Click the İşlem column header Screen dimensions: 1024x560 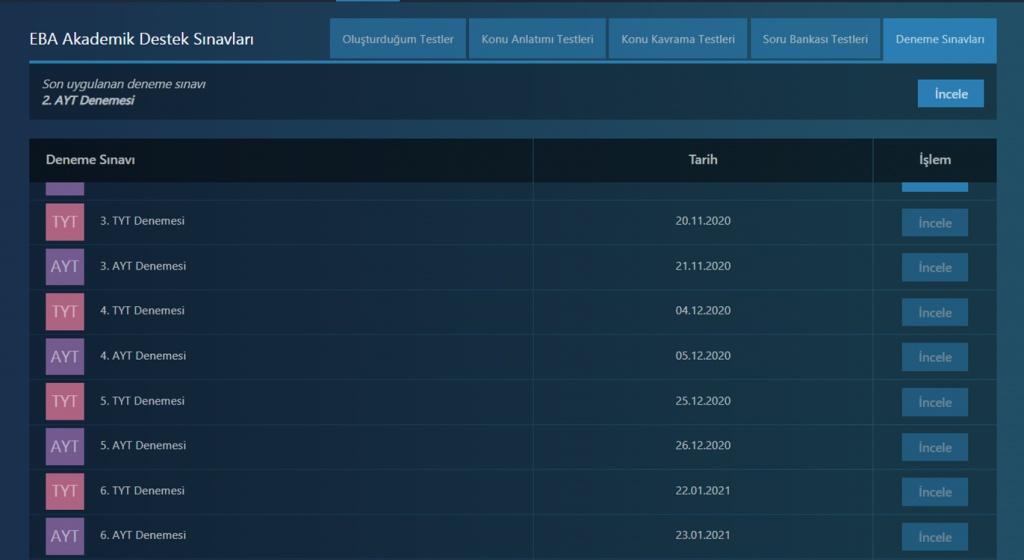pos(935,160)
